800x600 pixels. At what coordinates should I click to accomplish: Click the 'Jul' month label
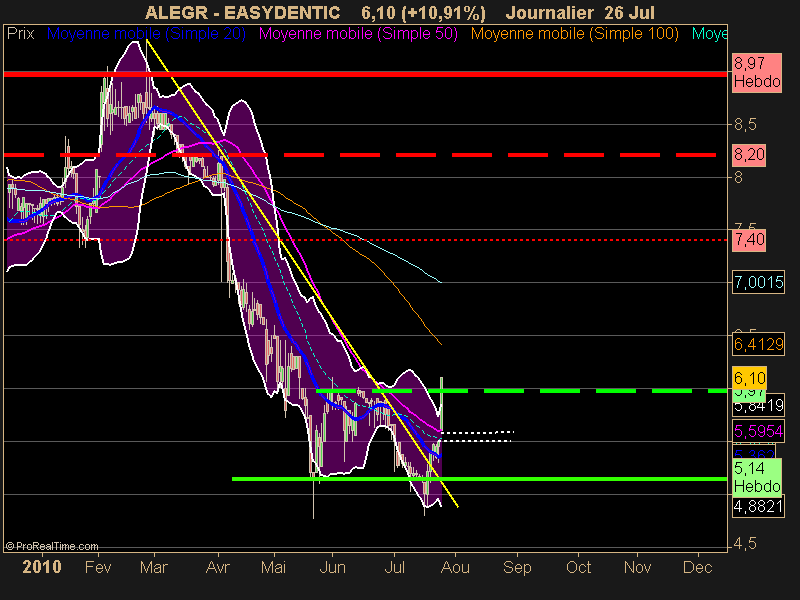pyautogui.click(x=394, y=567)
